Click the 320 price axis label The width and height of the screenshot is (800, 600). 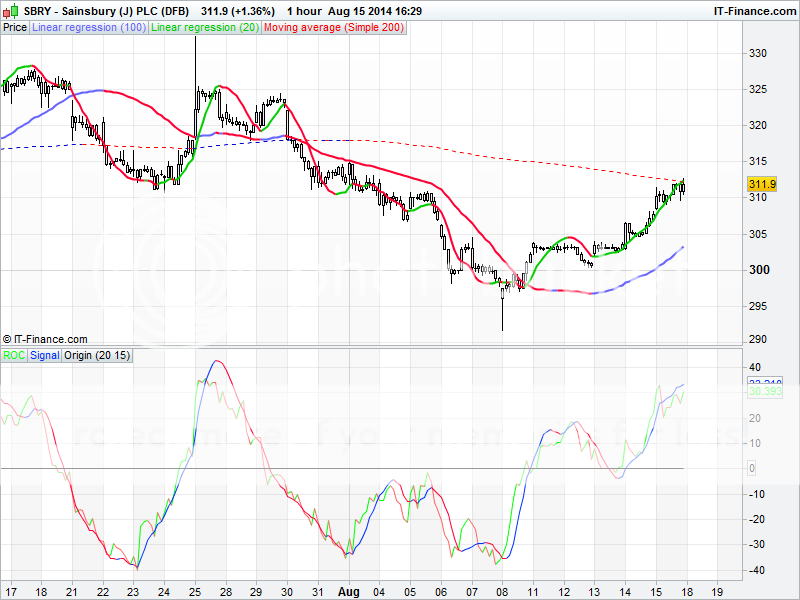[758, 126]
